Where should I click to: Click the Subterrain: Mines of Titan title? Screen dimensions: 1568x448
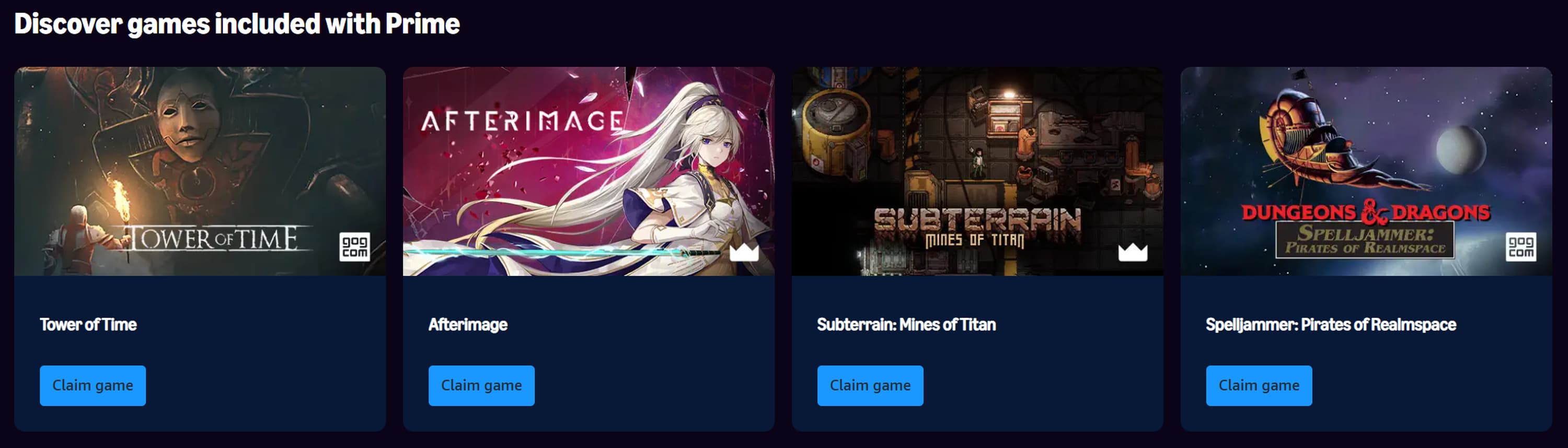point(906,325)
